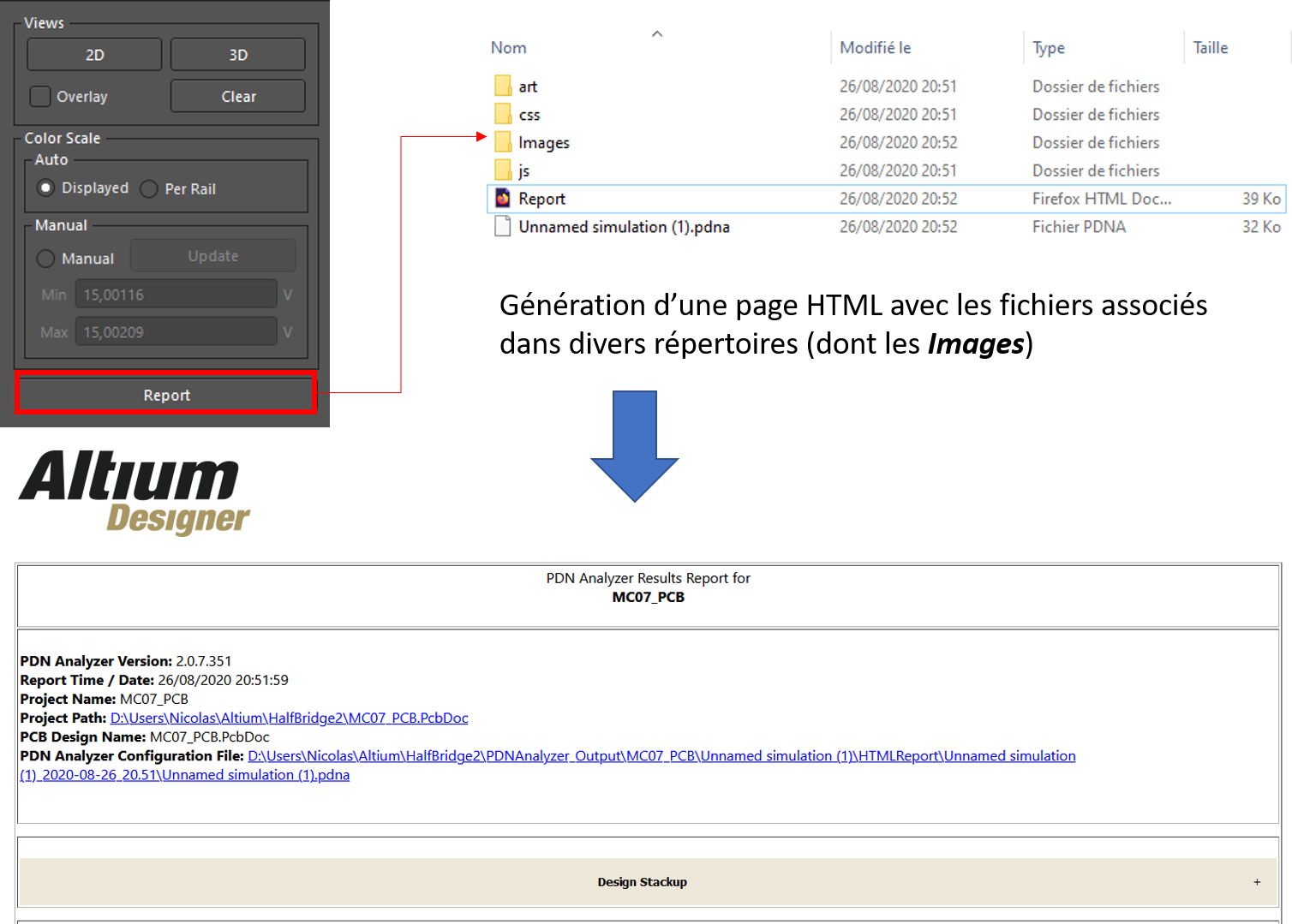The image size is (1292, 924).
Task: Click the Max voltage input field
Action: coord(176,332)
